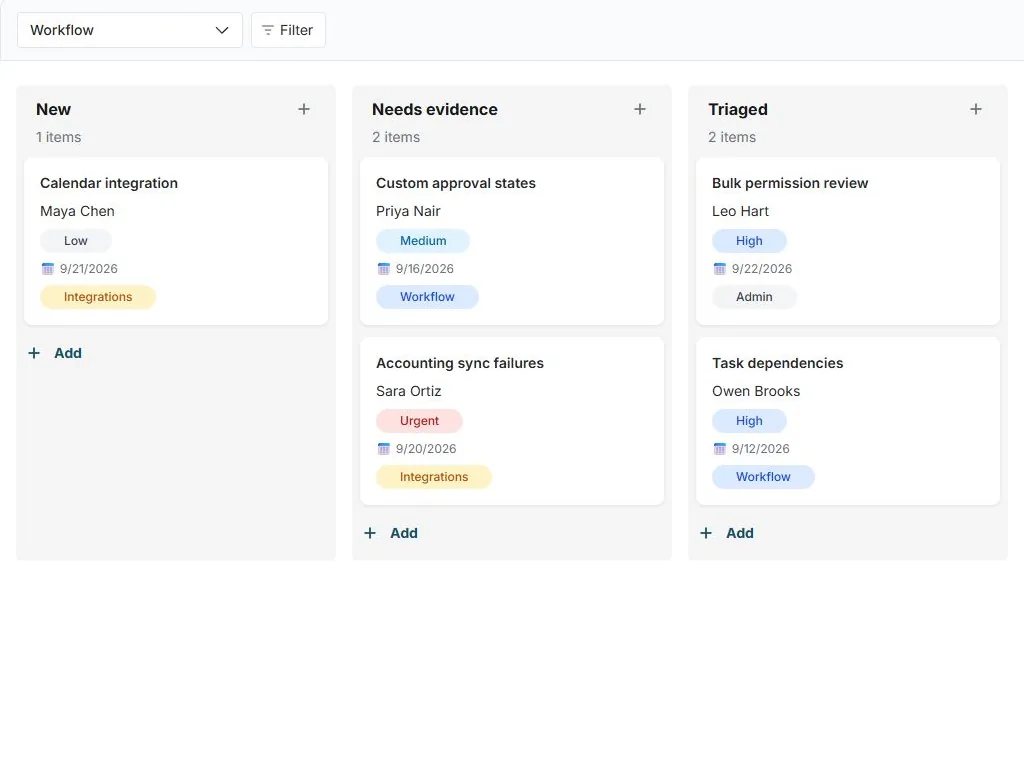Viewport: 1024px width, 768px height.
Task: Click the date 9/21/2026
Action: (x=89, y=269)
